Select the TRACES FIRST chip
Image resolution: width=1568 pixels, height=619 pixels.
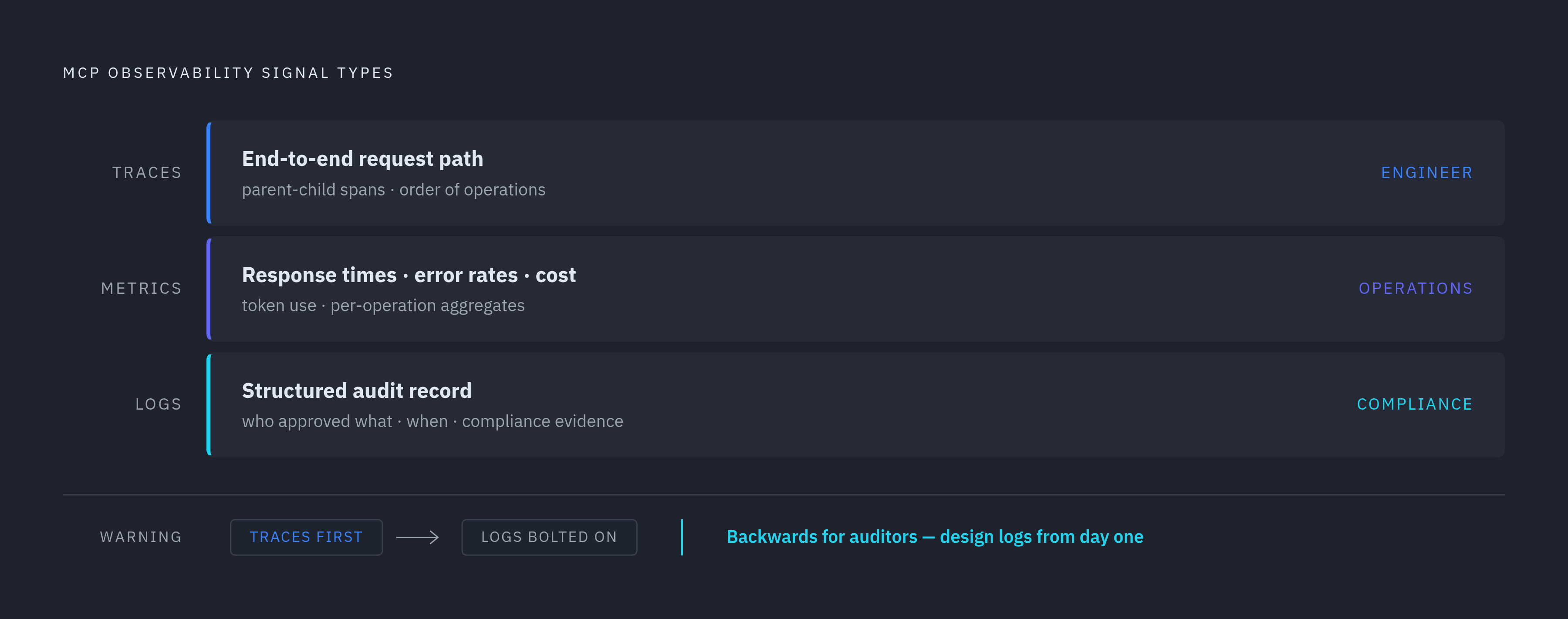(x=306, y=537)
